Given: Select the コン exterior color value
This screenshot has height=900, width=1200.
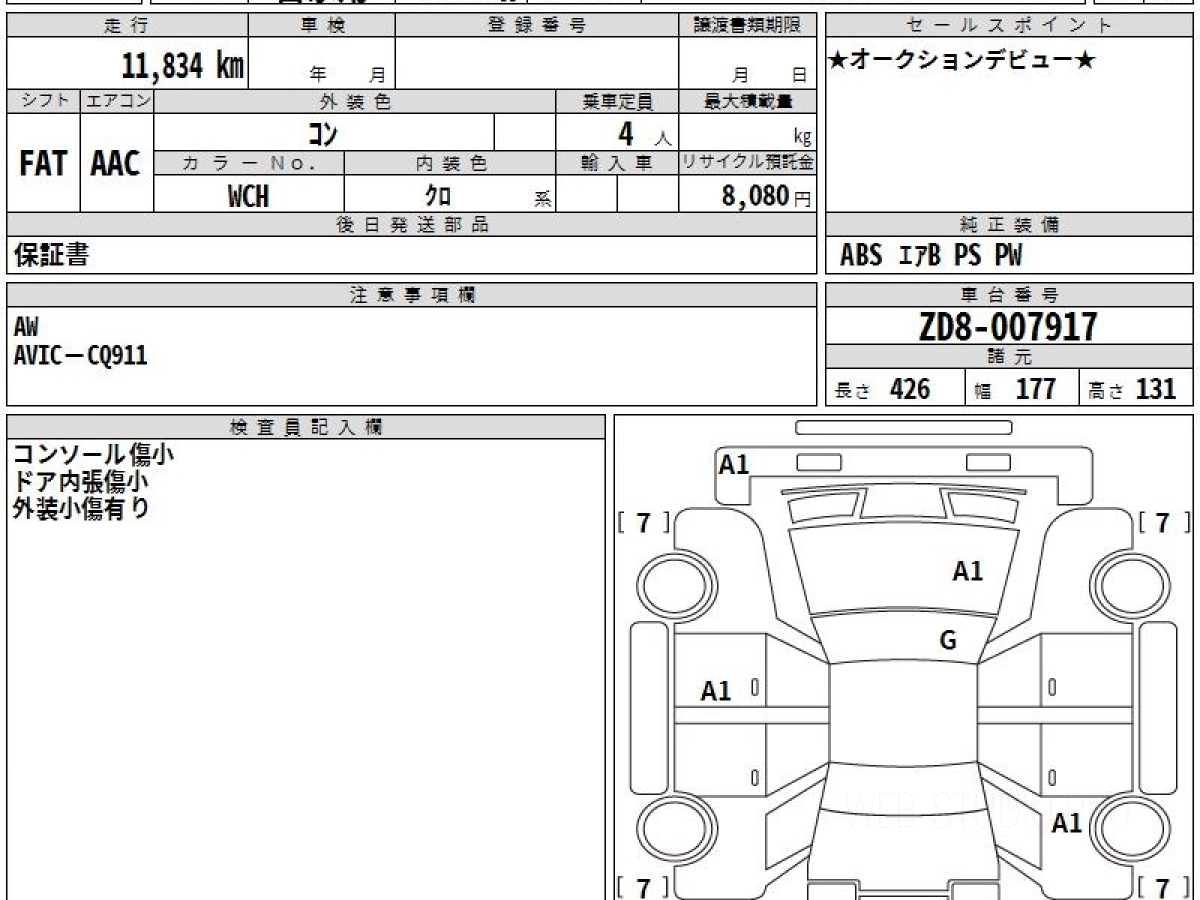Looking at the screenshot, I should point(321,133).
